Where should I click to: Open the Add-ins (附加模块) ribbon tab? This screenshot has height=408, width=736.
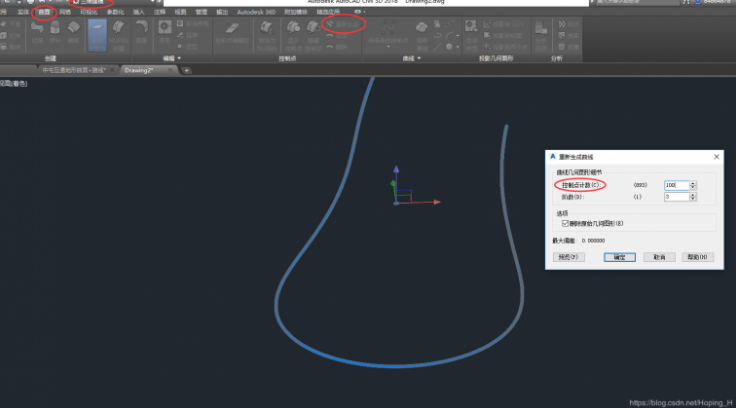(296, 12)
